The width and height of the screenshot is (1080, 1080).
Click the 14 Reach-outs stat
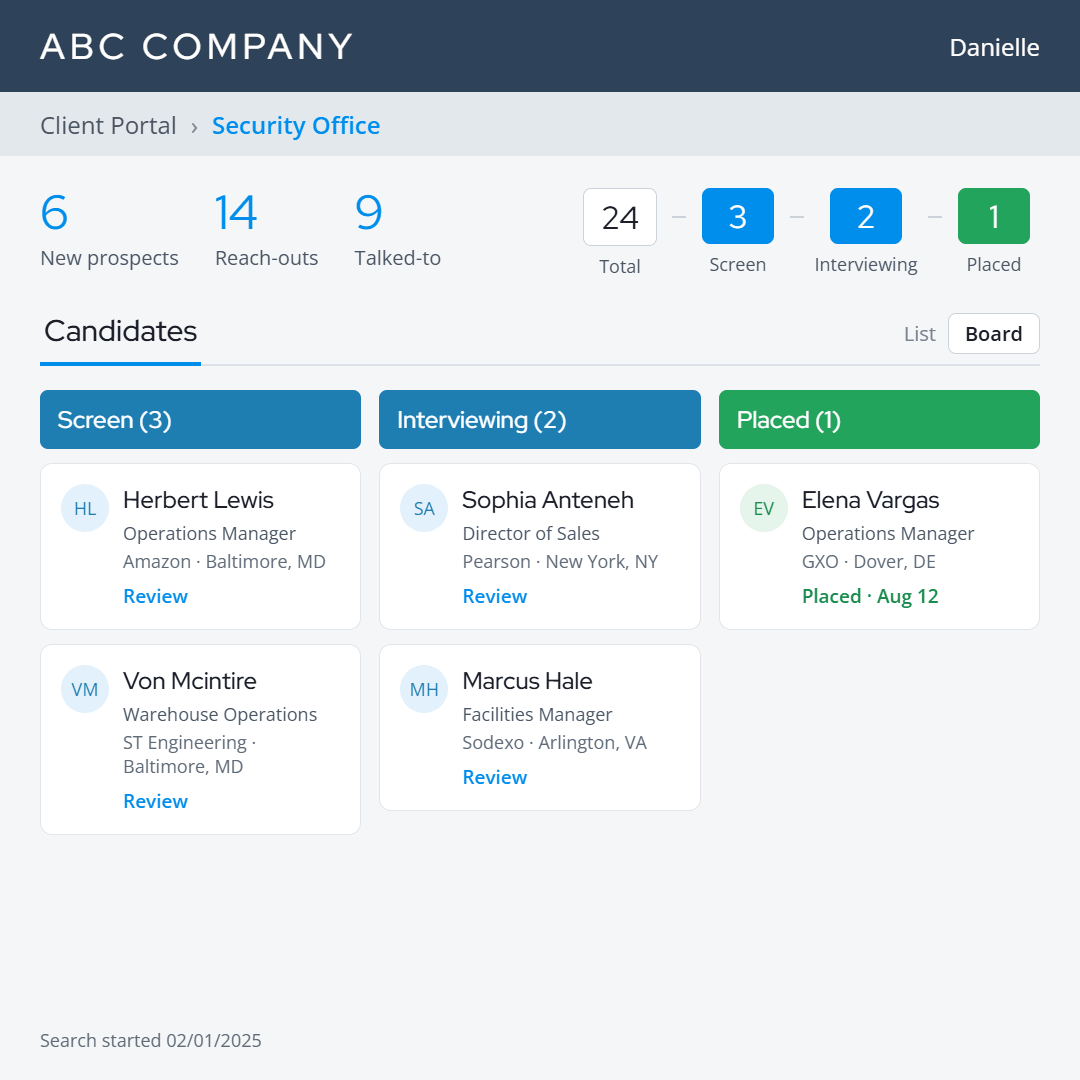267,231
